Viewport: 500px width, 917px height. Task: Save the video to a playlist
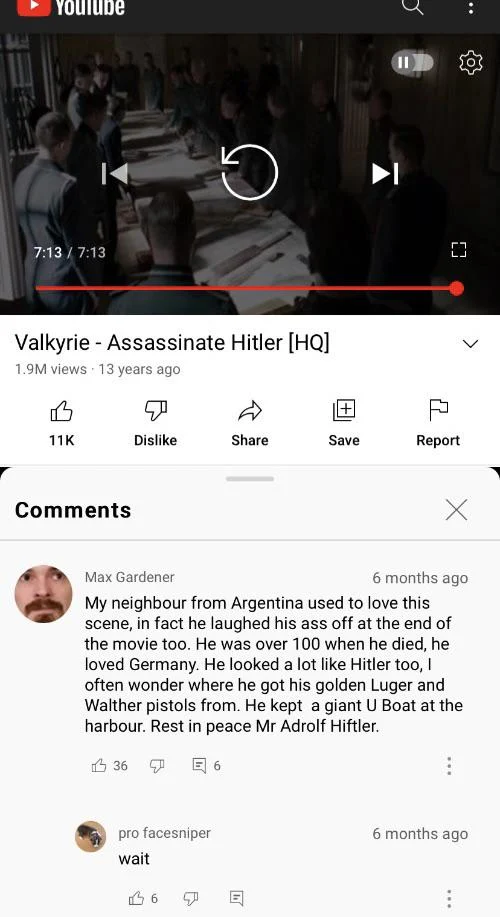(x=344, y=423)
